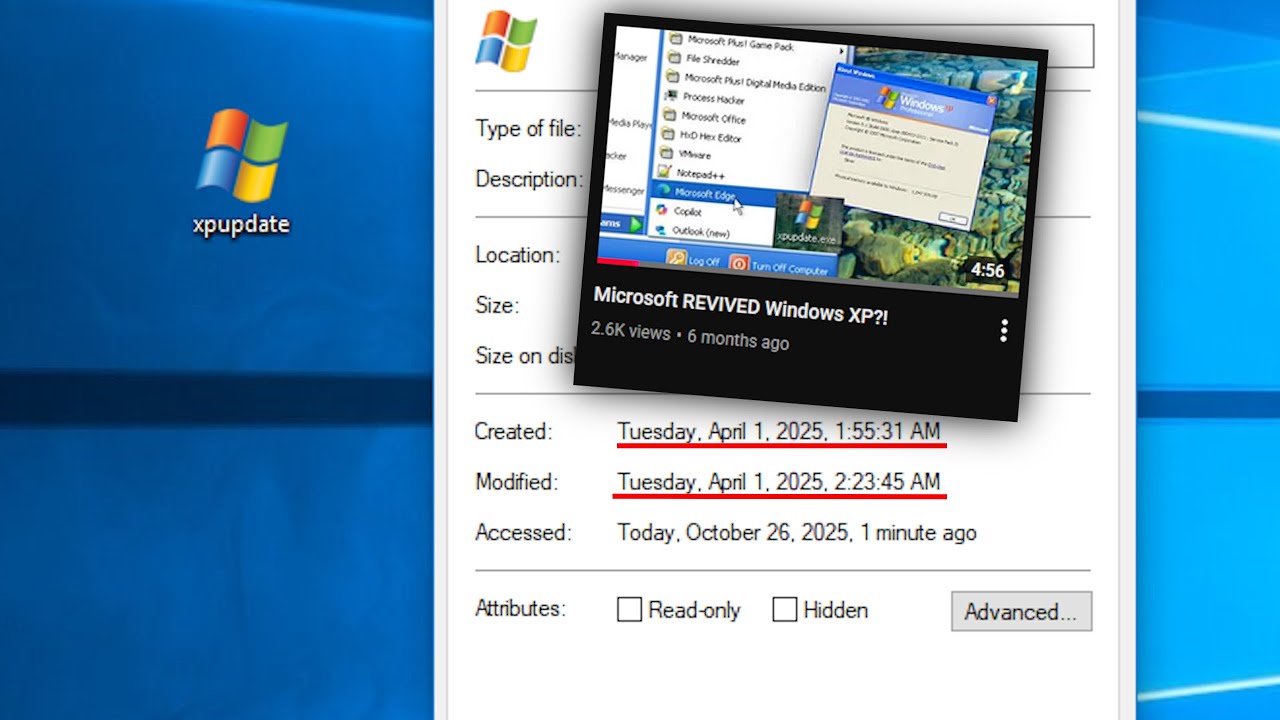
Task: Click the 4:56 duration badge on thumbnail
Action: 987,271
